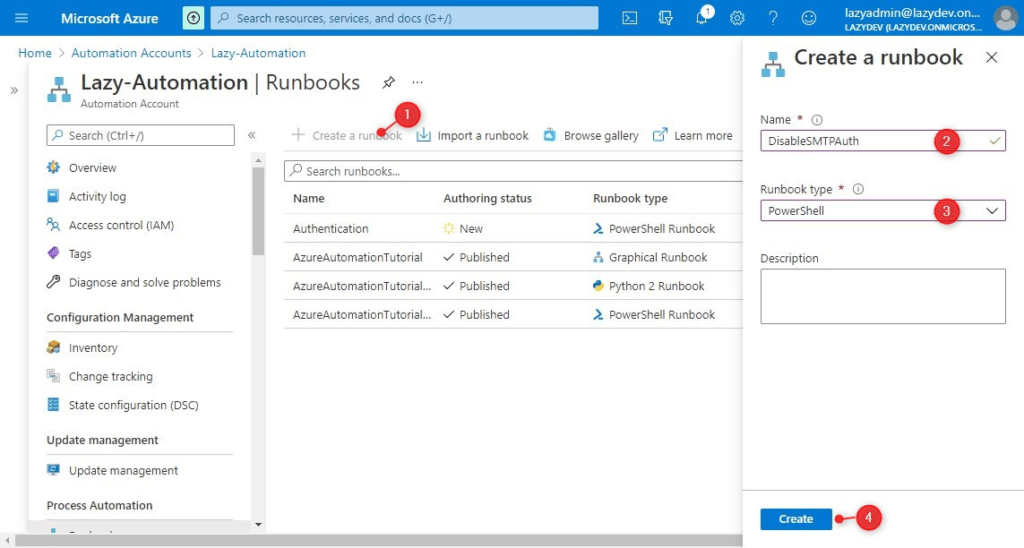The width and height of the screenshot is (1024, 548).
Task: Click the PowerShell Runbook icon for Authentication
Action: pos(598,229)
